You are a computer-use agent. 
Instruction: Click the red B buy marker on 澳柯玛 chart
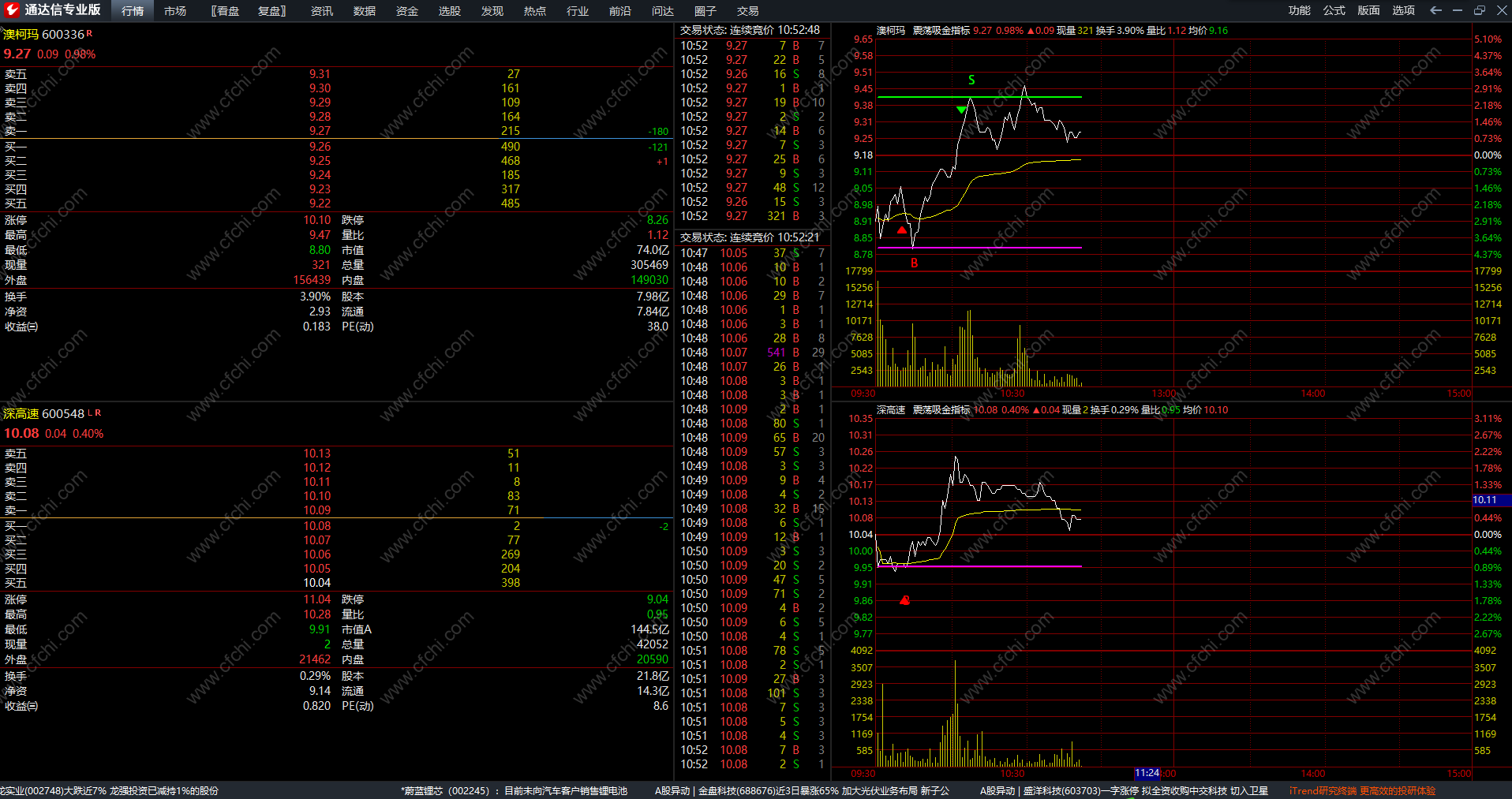coord(914,263)
